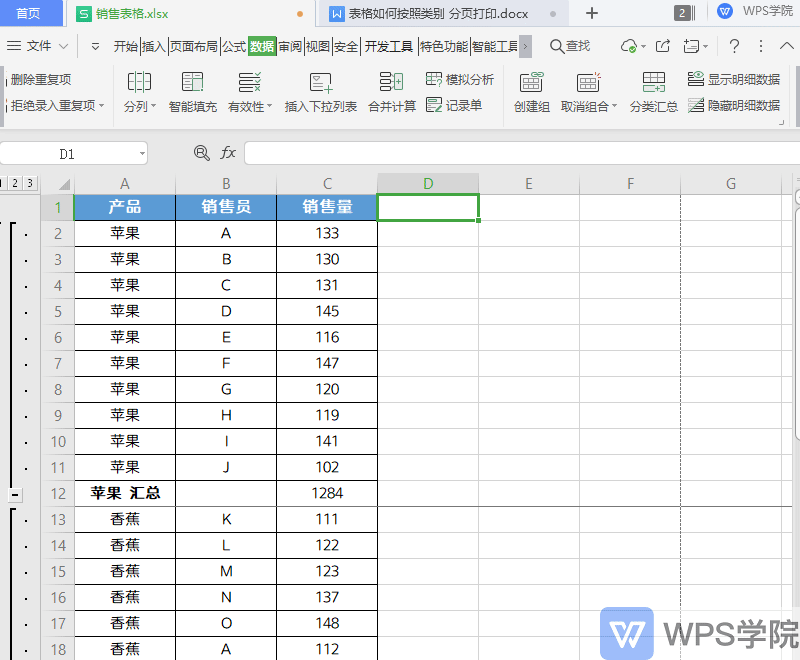The image size is (800, 660).
Task: Switch to the 插入 ribbon tab
Action: [154, 46]
